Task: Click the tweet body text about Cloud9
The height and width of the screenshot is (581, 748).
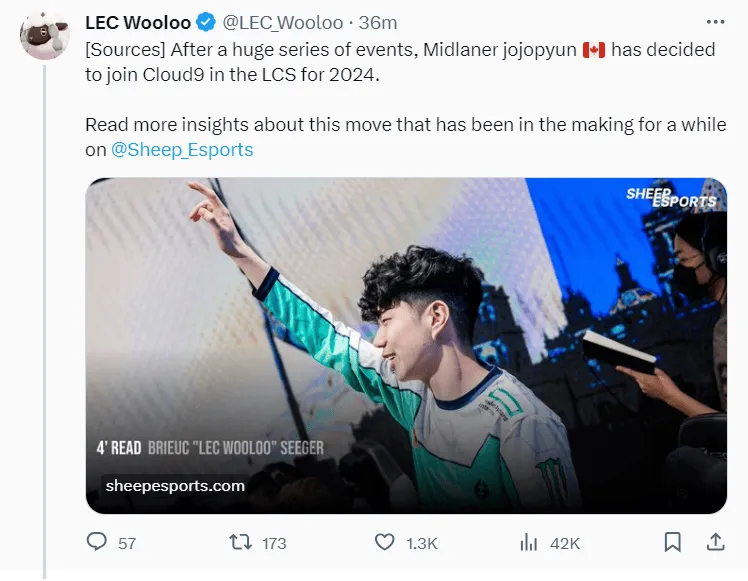Action: click(400, 62)
